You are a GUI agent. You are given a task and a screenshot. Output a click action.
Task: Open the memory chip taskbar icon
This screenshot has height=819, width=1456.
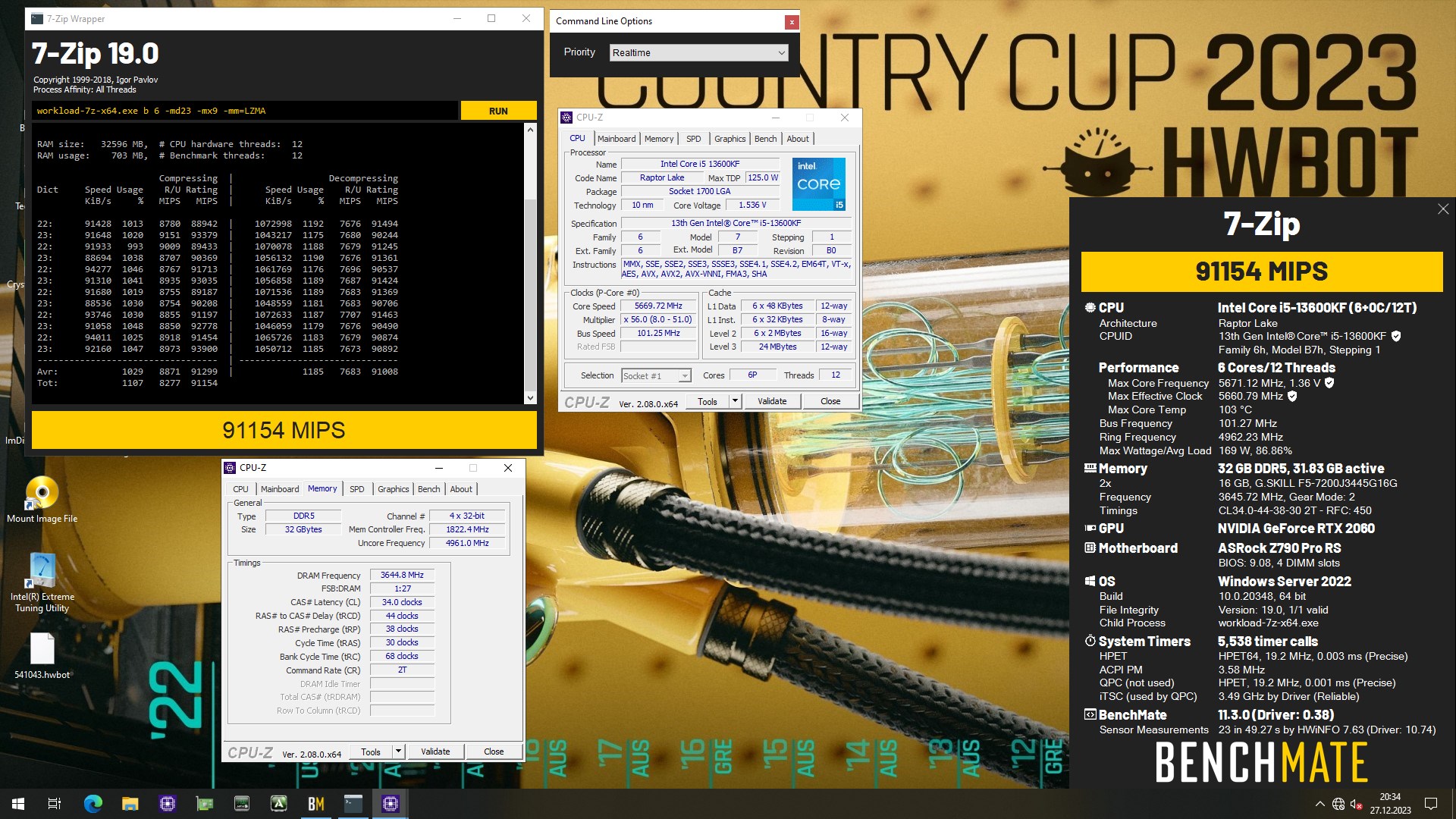tap(241, 804)
